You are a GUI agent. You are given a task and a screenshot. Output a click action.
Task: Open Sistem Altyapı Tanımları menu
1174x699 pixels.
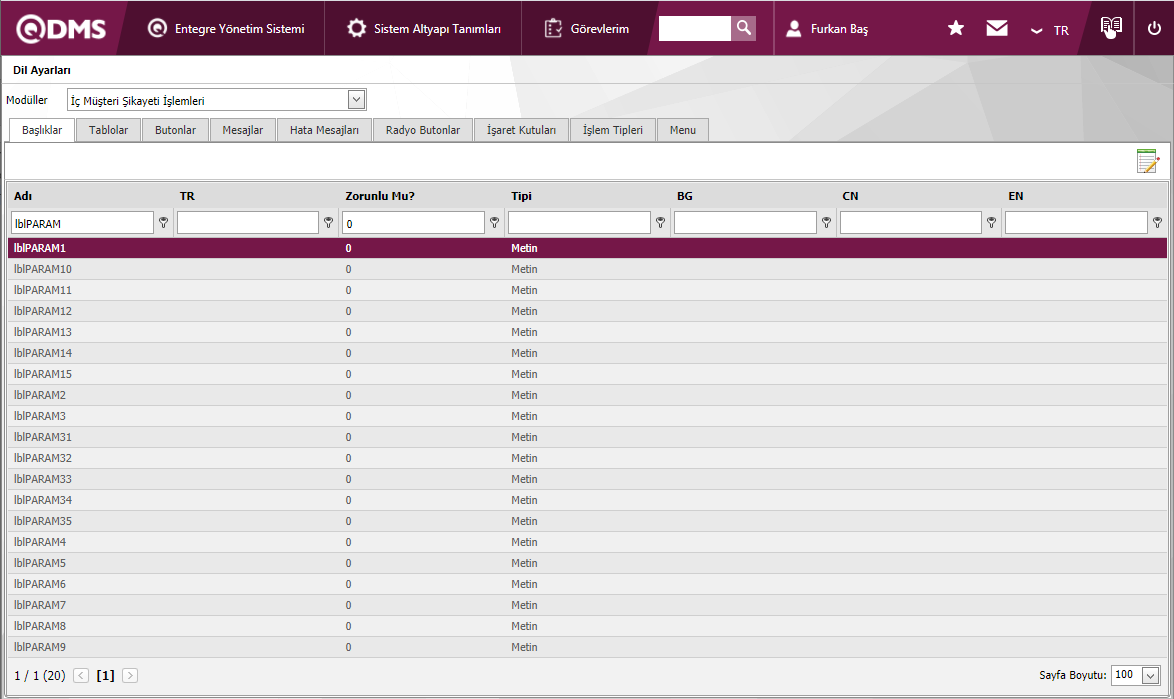pos(425,29)
